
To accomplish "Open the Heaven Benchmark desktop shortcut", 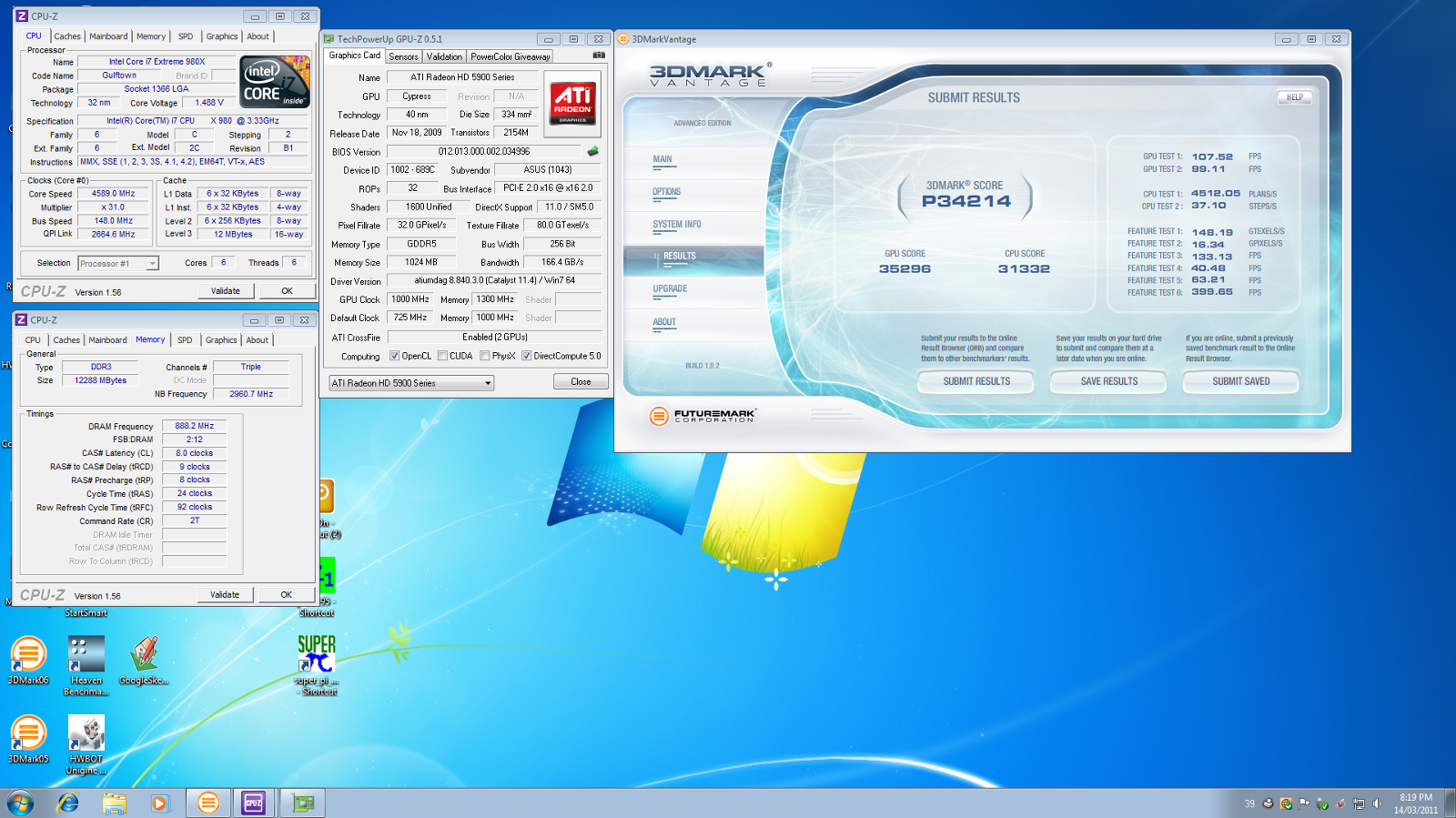I will click(86, 665).
